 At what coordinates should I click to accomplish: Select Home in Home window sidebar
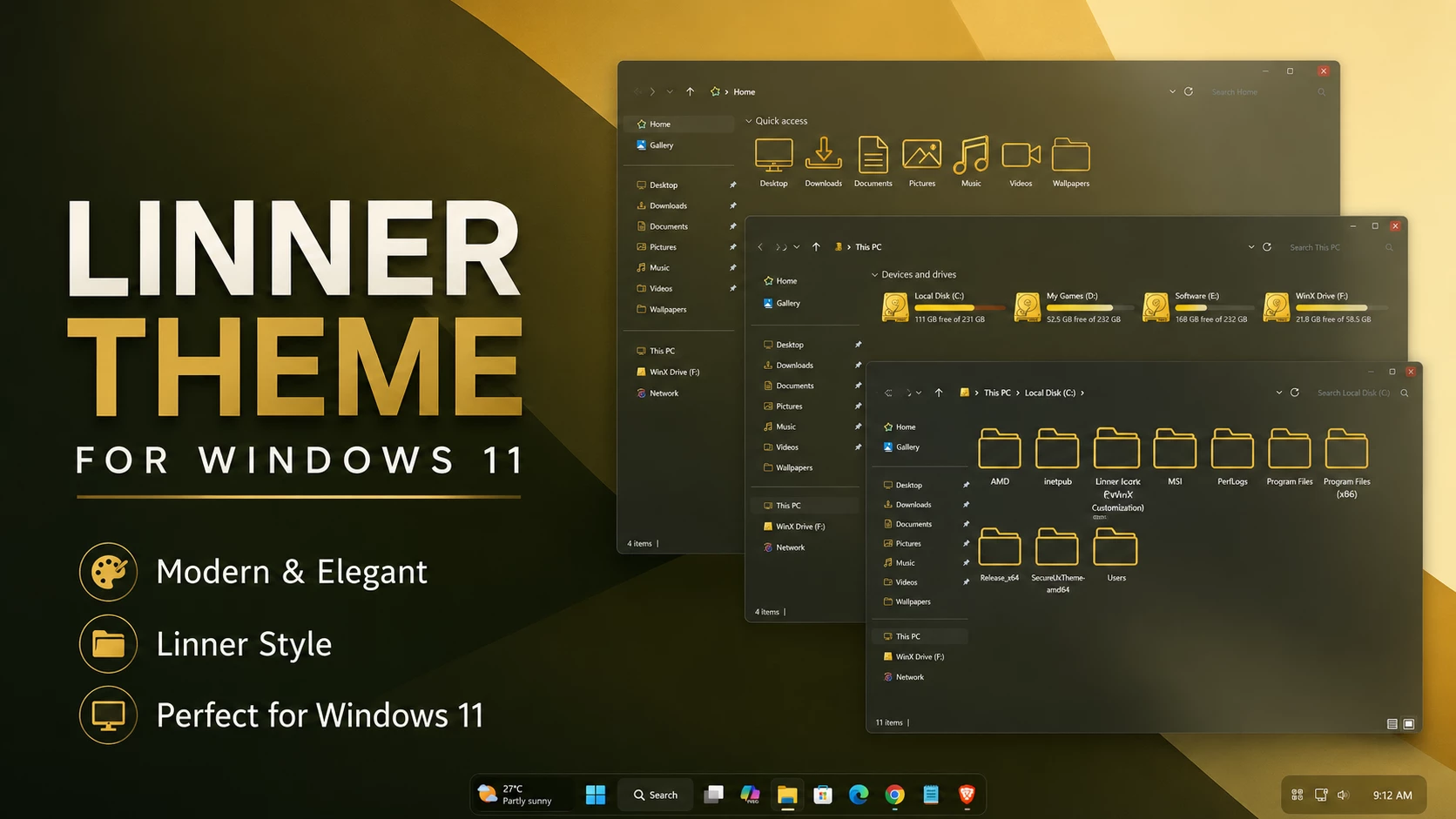click(680, 124)
